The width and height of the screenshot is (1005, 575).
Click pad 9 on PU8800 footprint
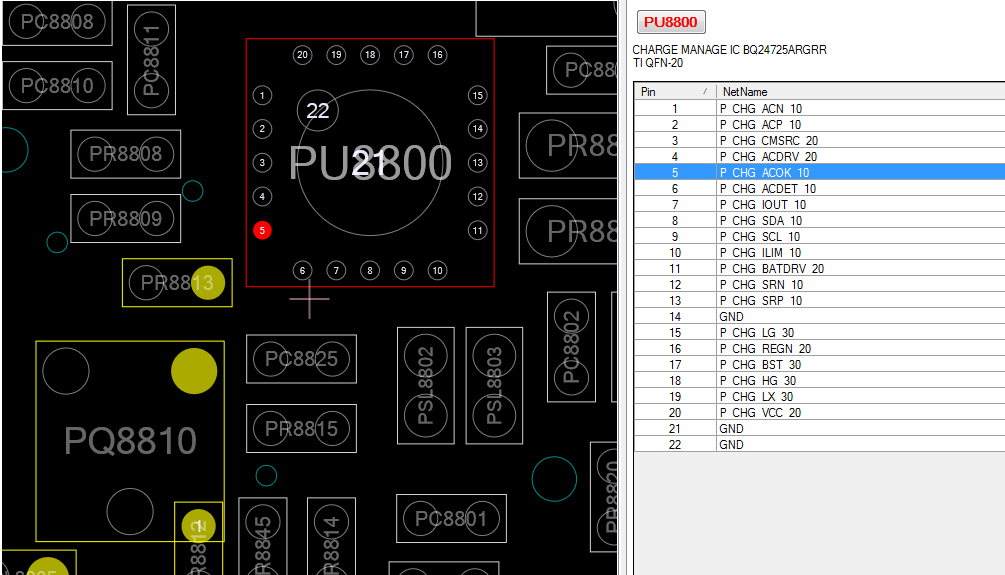(403, 271)
